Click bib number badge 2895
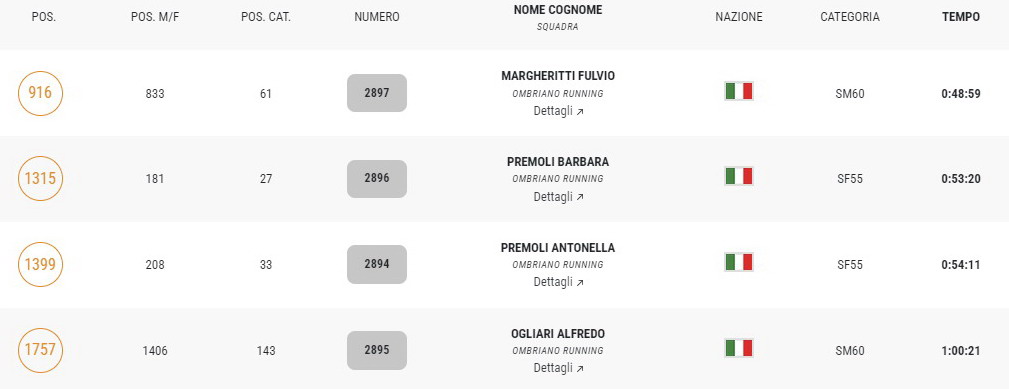The height and width of the screenshot is (389, 1009). (377, 350)
